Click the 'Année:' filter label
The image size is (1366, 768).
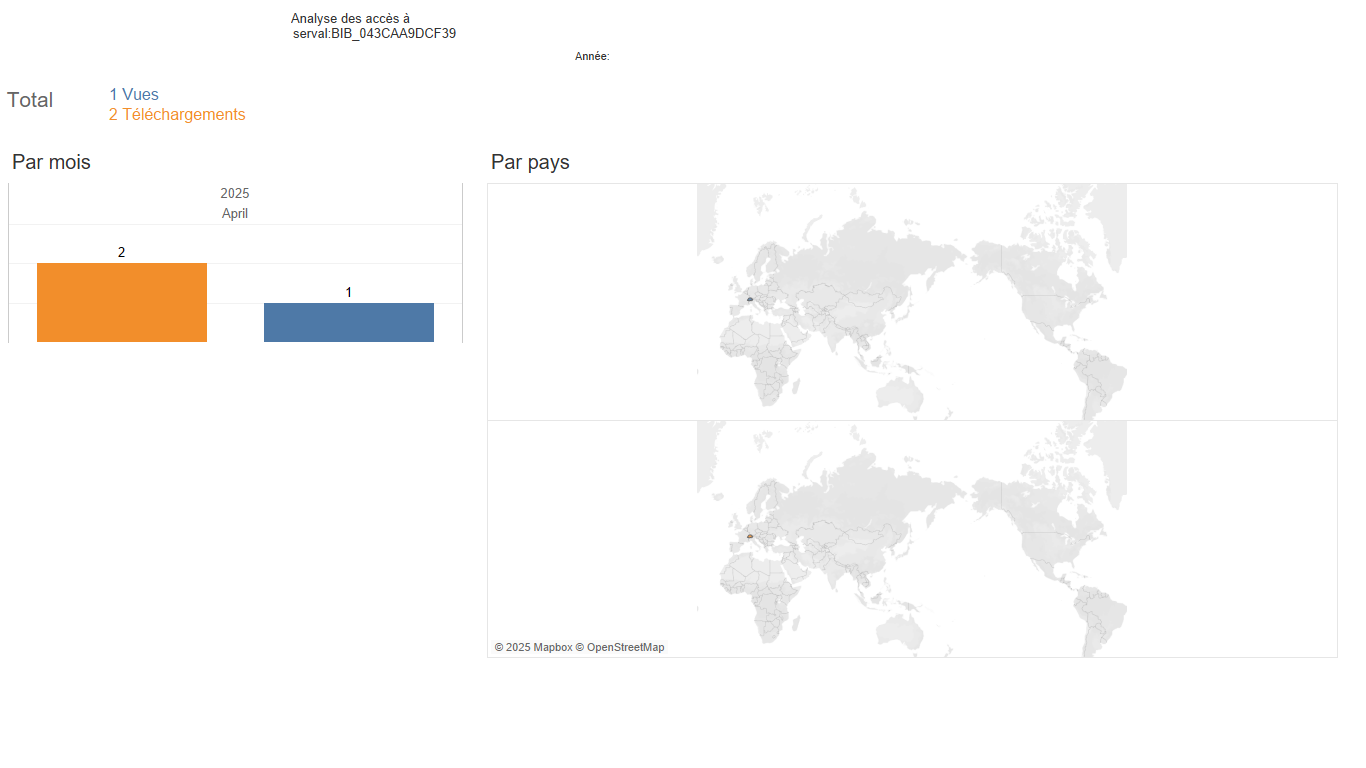tap(592, 57)
